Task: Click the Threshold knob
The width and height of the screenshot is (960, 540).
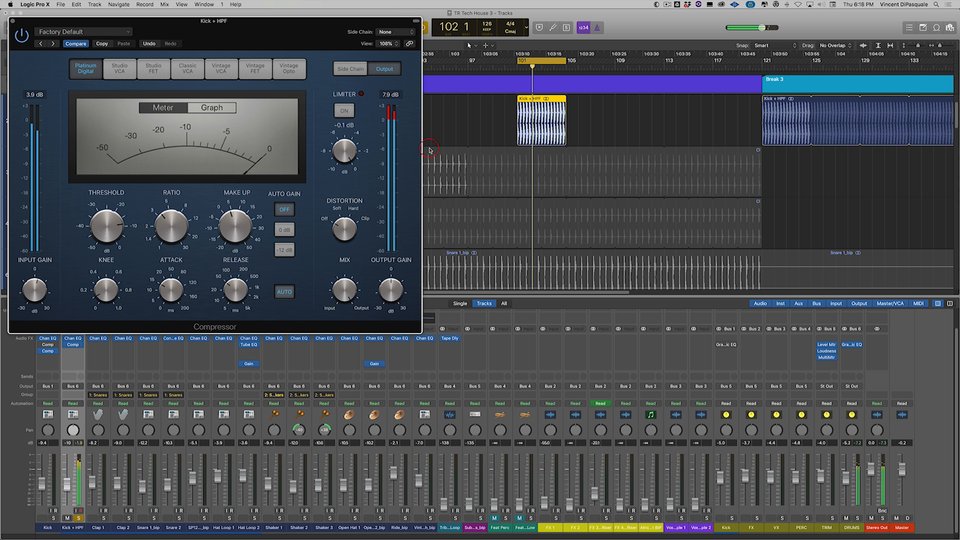Action: (107, 226)
